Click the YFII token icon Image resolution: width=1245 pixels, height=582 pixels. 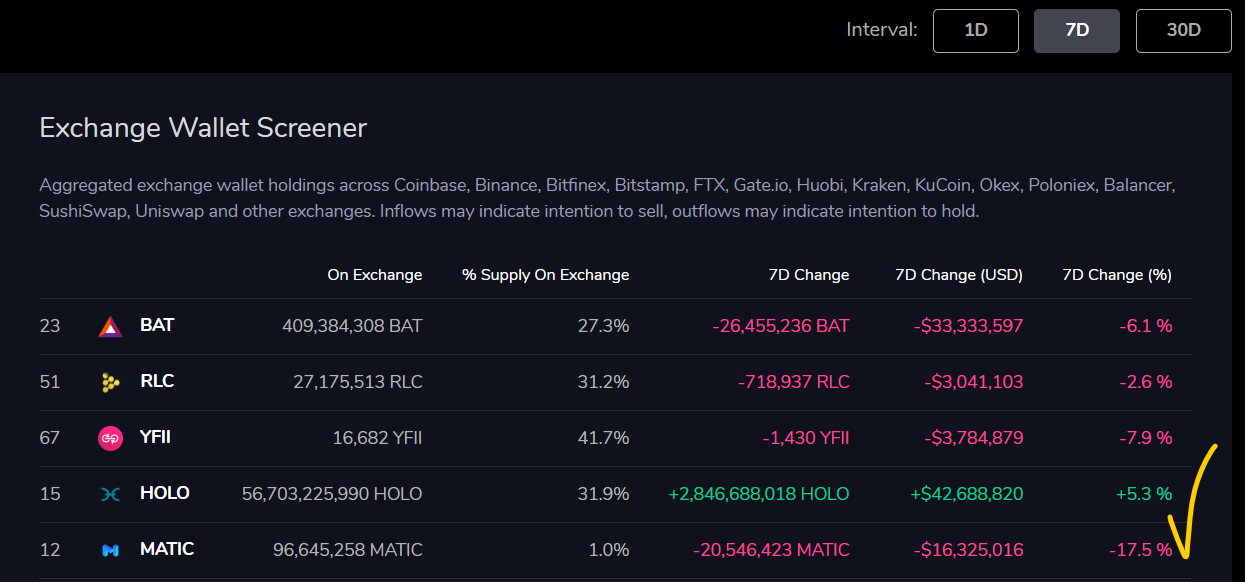click(110, 438)
